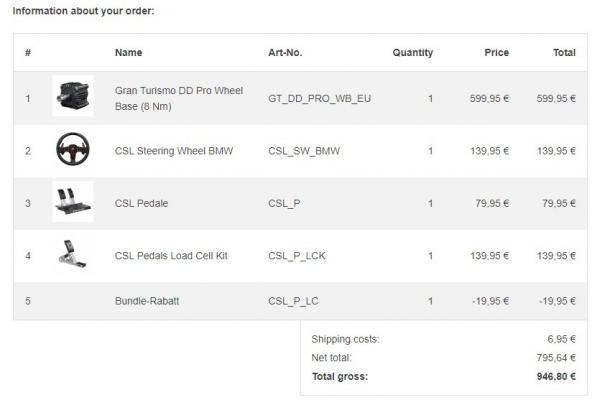615x400 pixels.
Task: Select article number GT_DD_PRO_WB_EU
Action: [x=319, y=98]
